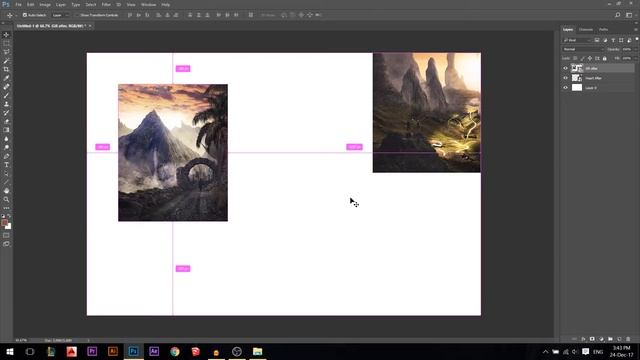Open the Edit Toolbar three-dots button
Viewport: 640px width, 360px height.
point(6,208)
